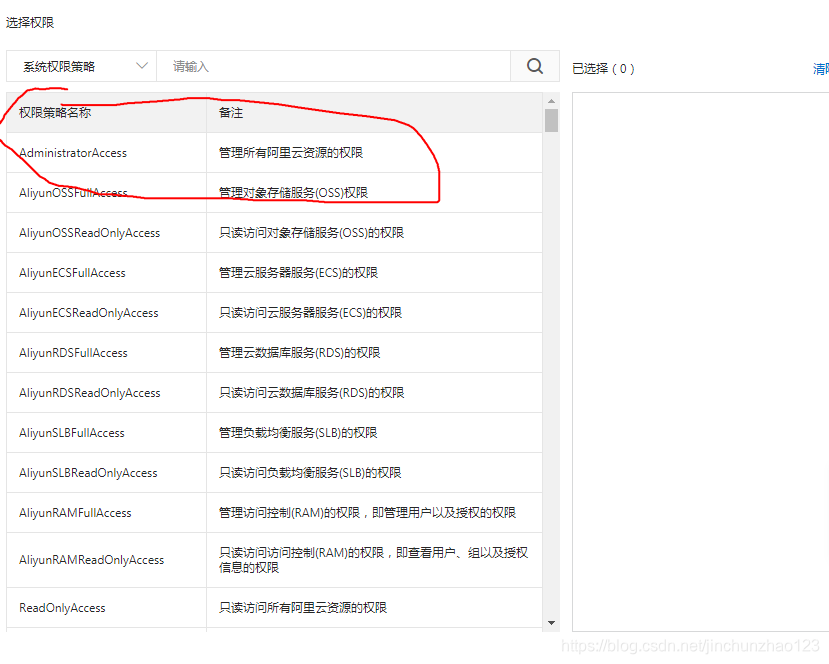Click the 权限策略名称 column header
The image size is (829, 664).
[55, 113]
